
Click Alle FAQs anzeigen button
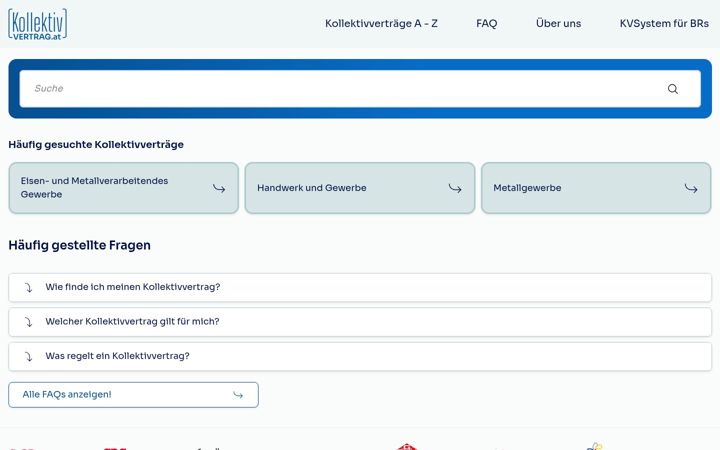[x=134, y=395]
